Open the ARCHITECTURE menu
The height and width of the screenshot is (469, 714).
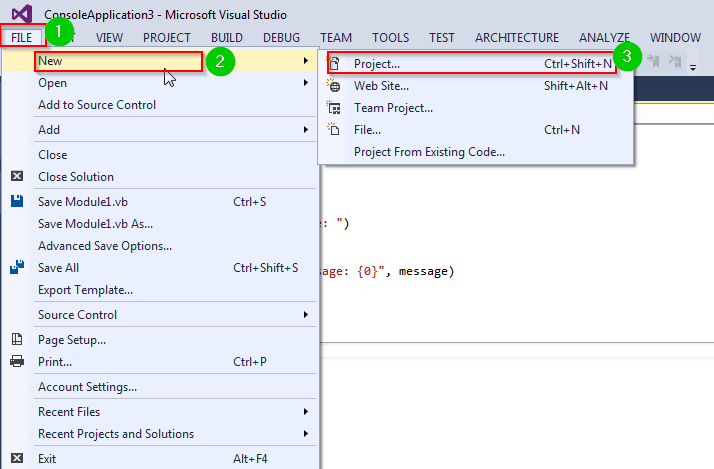(517, 38)
